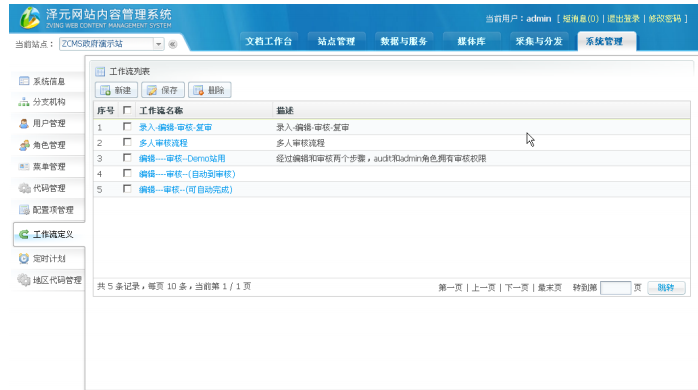Go to 最末页 in pagination
This screenshot has width=698, height=390.
(550, 288)
